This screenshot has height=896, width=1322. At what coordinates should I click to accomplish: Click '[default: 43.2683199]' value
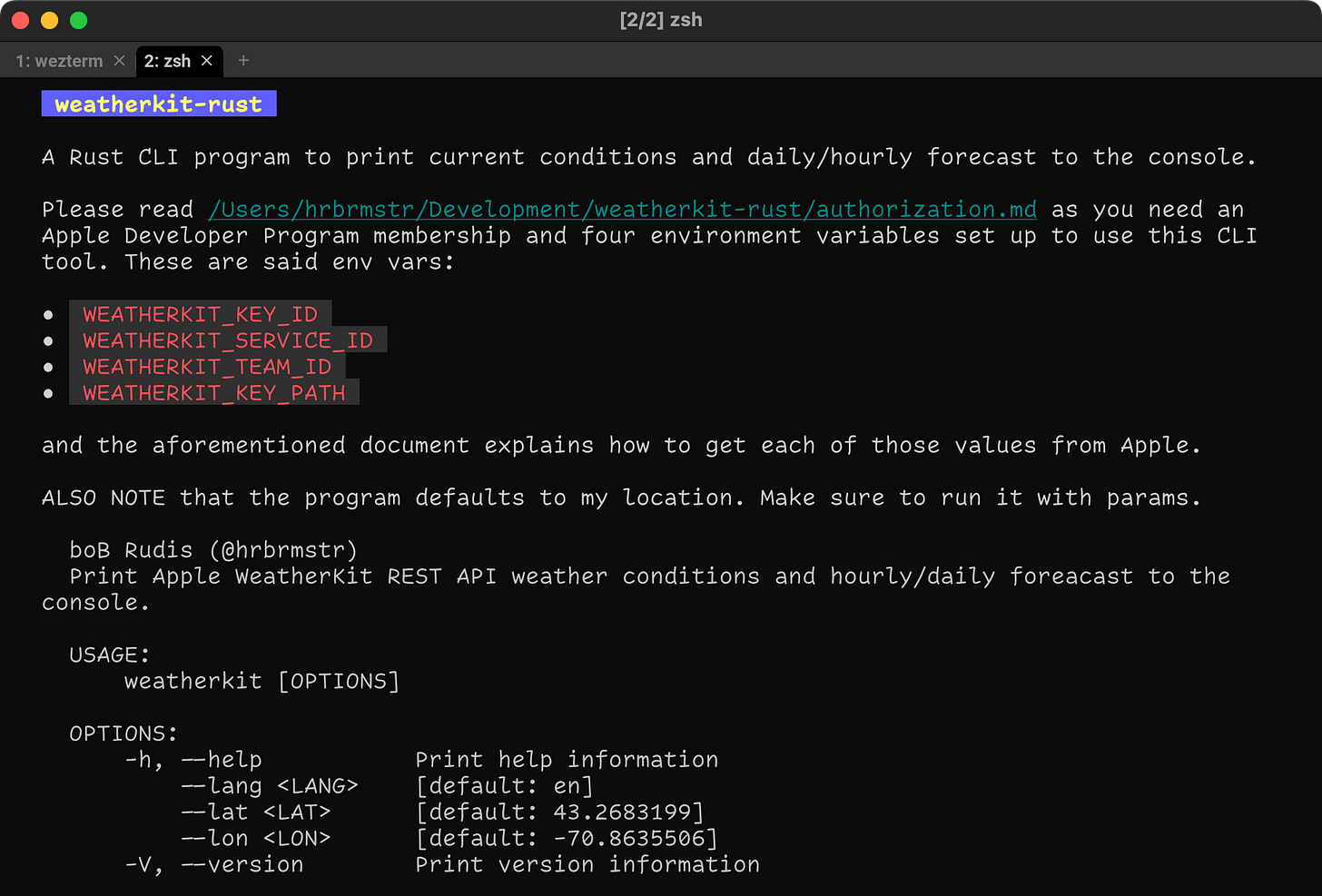pyautogui.click(x=560, y=812)
